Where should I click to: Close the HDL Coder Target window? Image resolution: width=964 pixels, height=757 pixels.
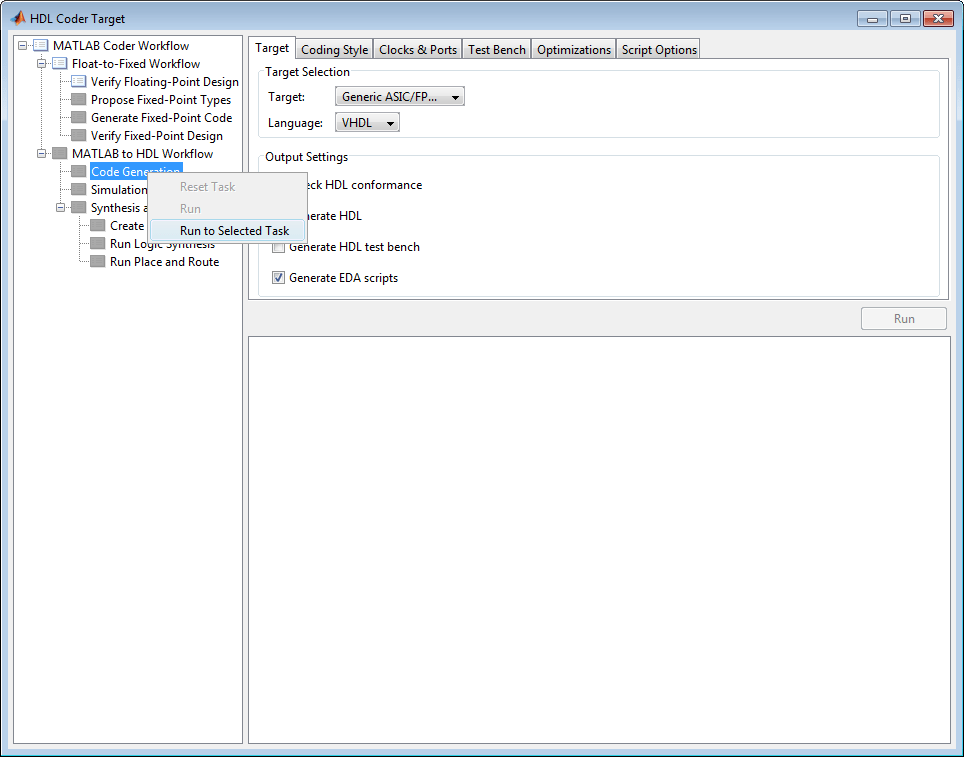(939, 19)
